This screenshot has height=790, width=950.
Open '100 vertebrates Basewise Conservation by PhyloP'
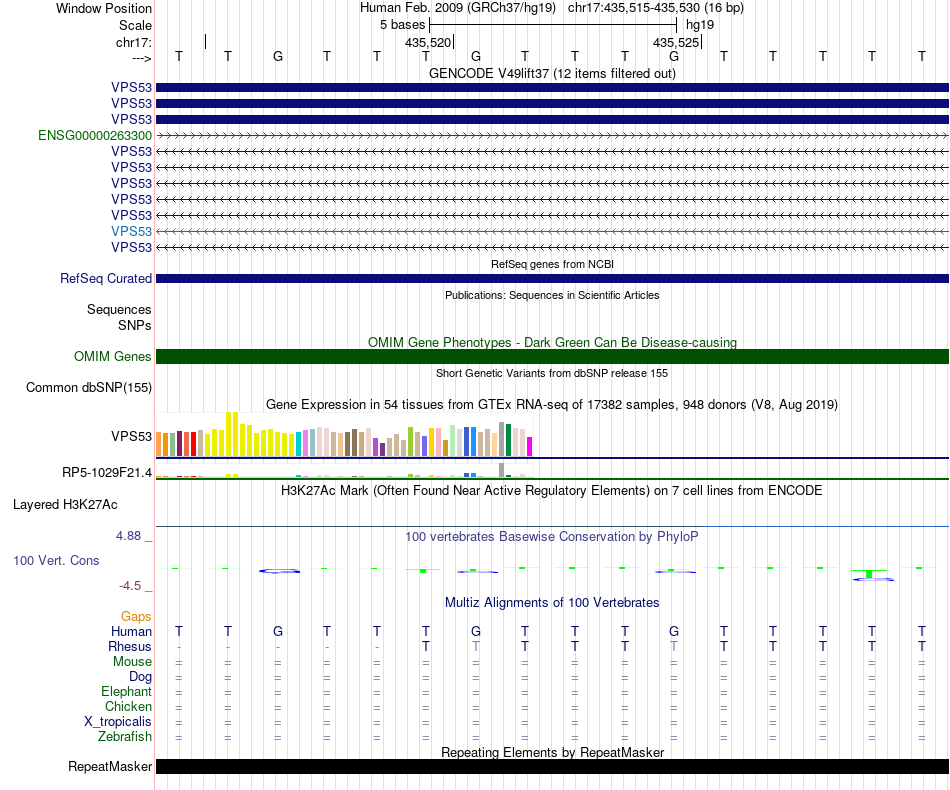point(552,537)
